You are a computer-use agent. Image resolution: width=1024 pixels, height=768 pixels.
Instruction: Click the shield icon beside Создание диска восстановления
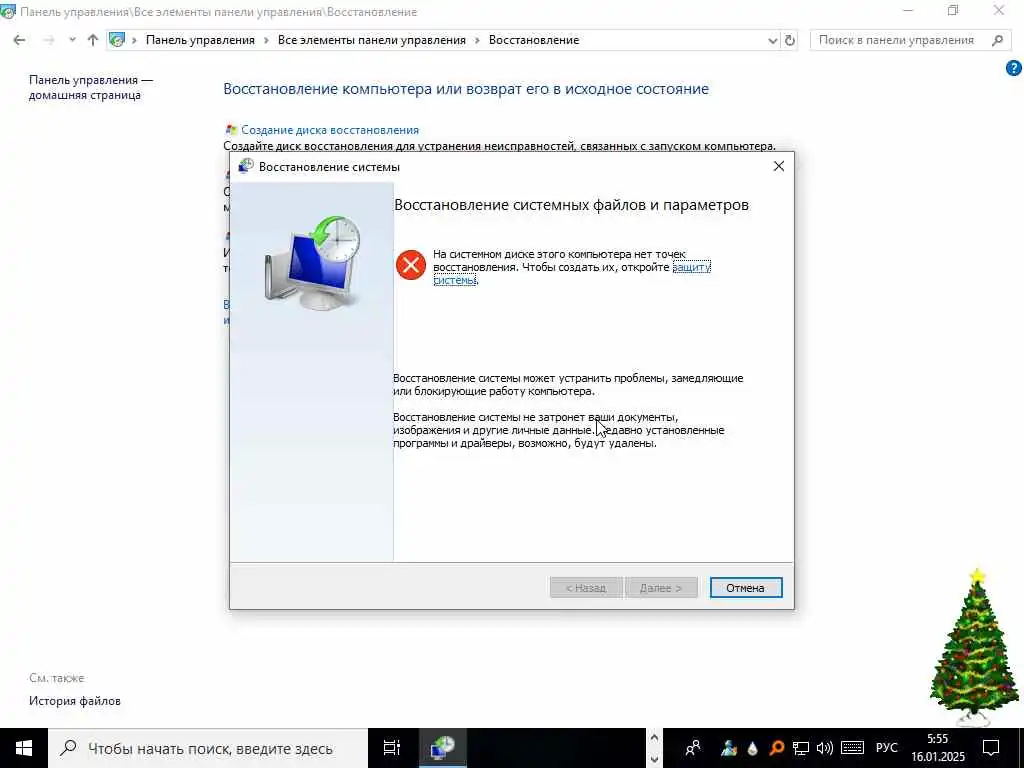click(x=231, y=130)
